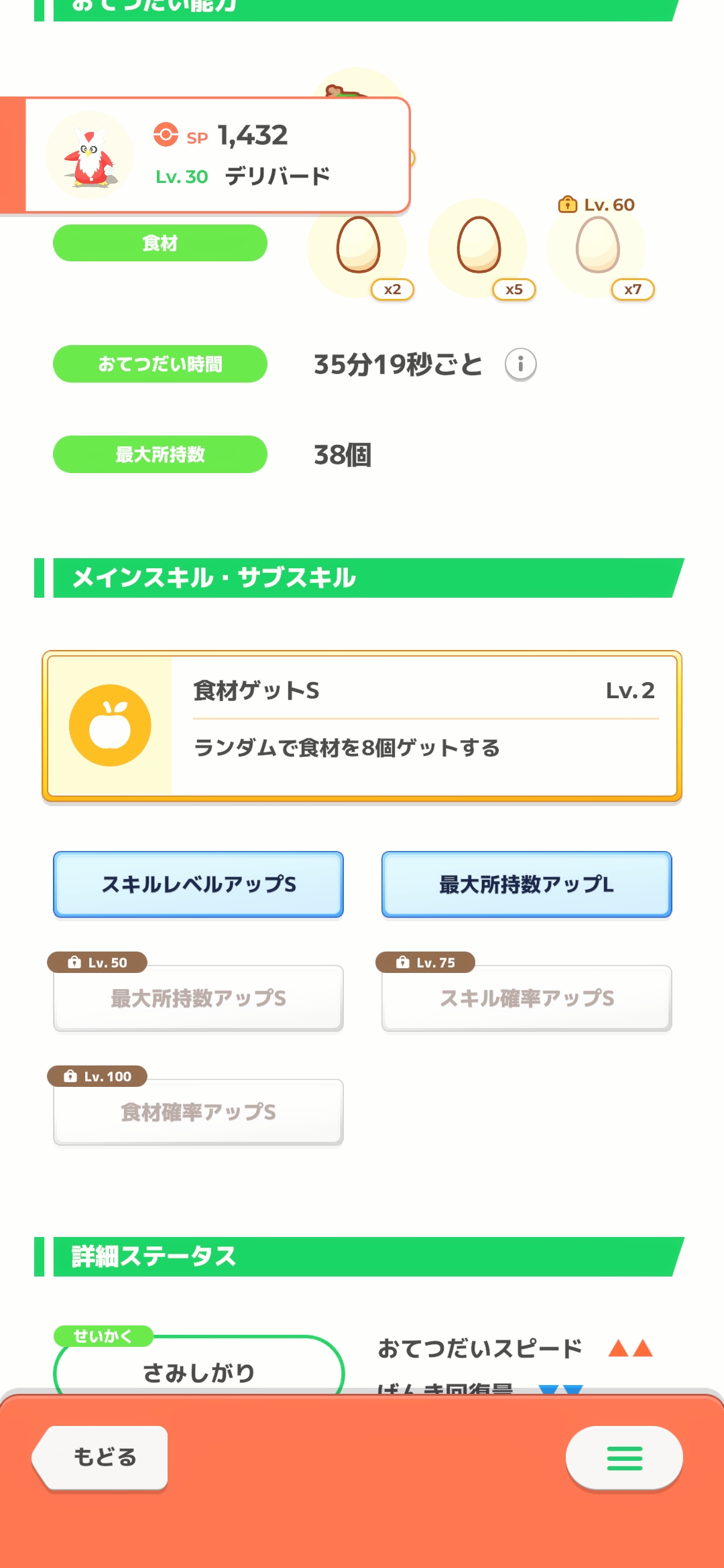This screenshot has width=724, height=1568.
Task: Tap the メインスキル・サブスキル section header
Action: click(362, 578)
